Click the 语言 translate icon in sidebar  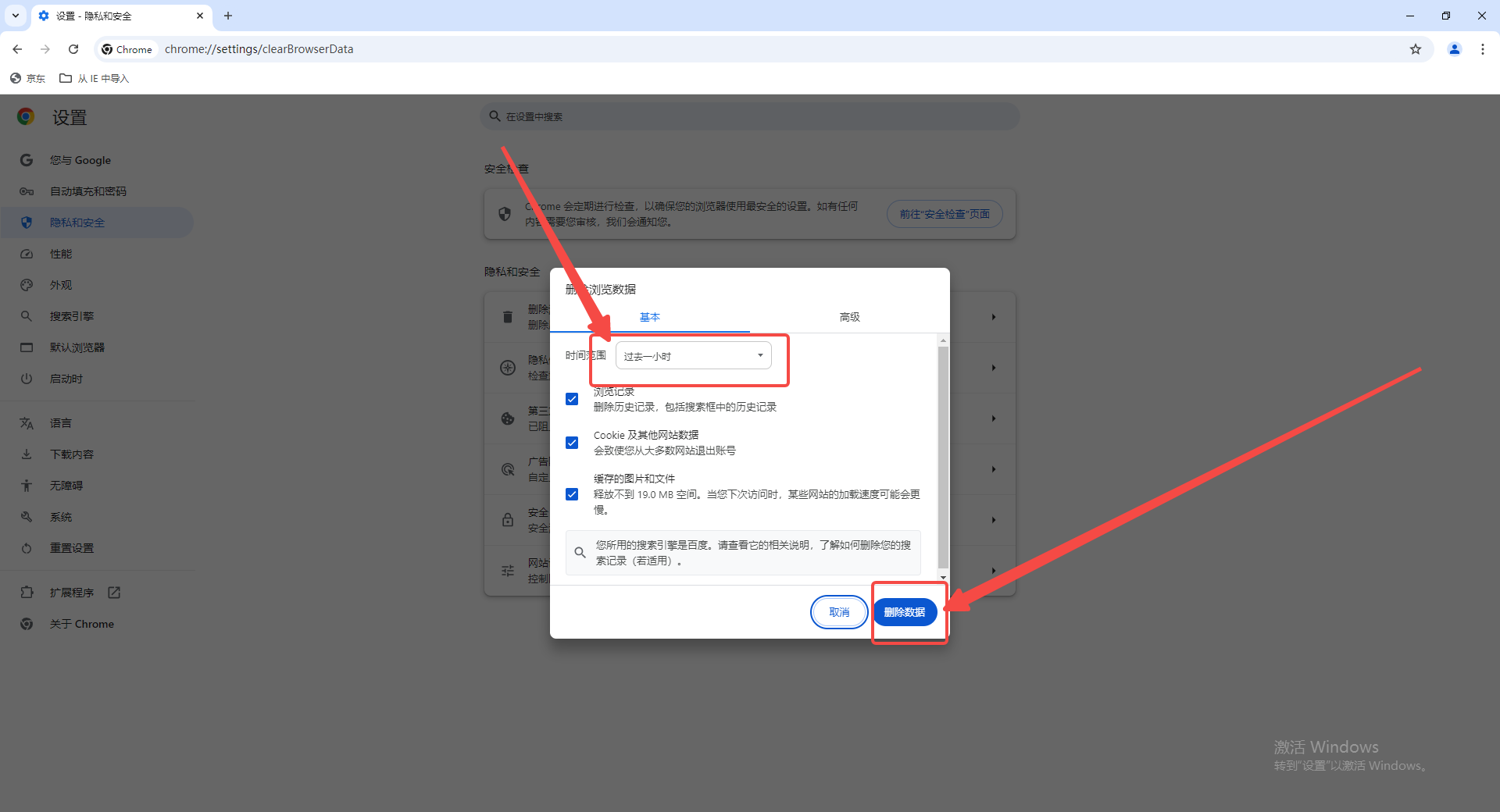(27, 423)
